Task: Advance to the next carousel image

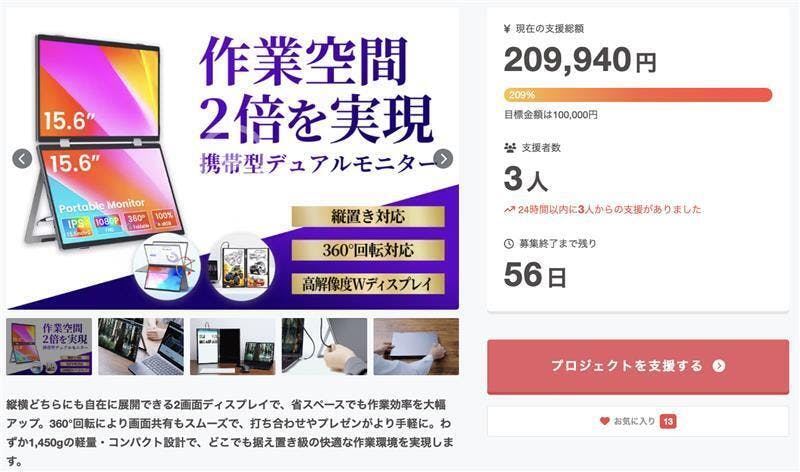Action: click(443, 159)
